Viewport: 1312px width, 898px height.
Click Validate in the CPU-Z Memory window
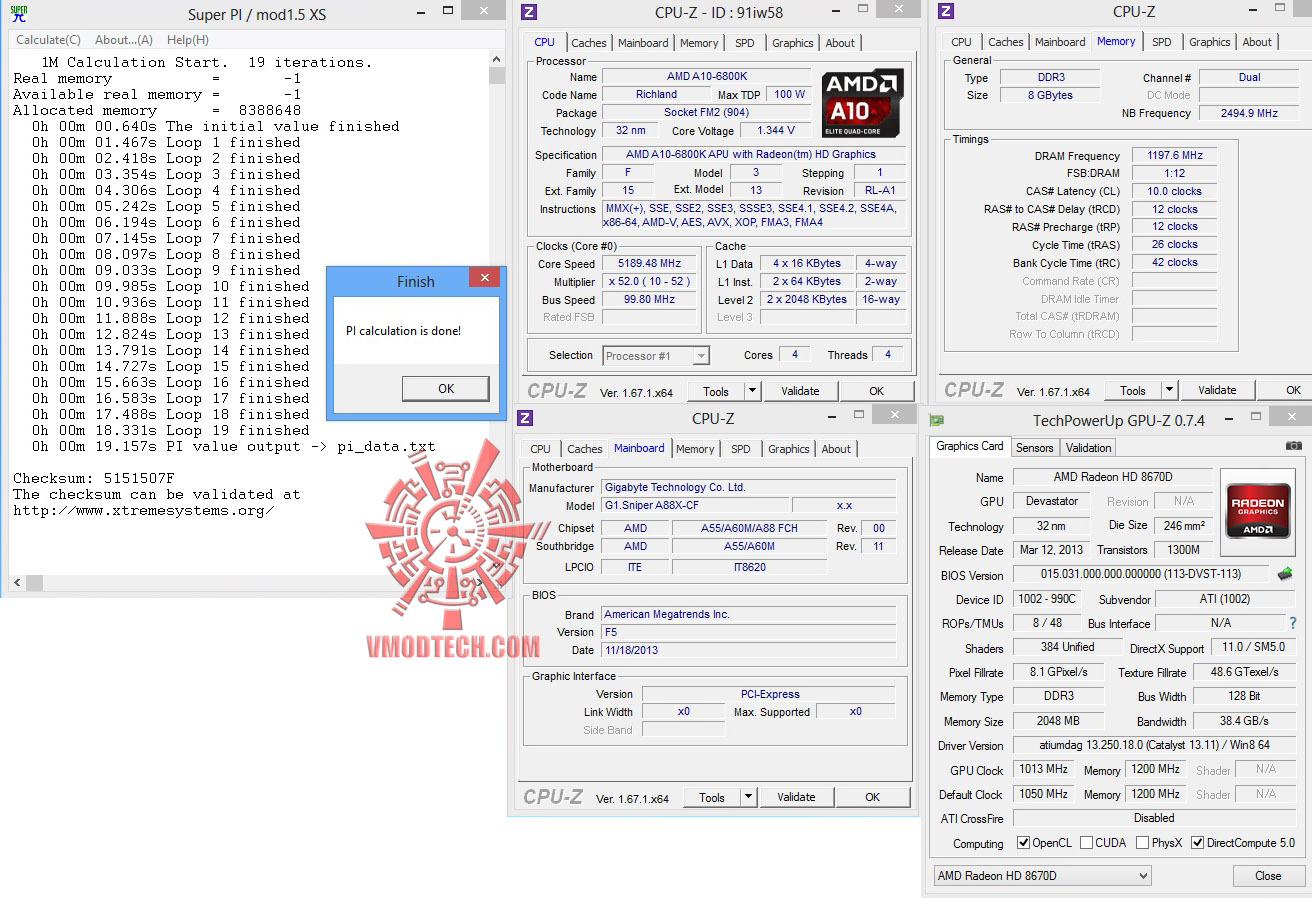point(1217,390)
